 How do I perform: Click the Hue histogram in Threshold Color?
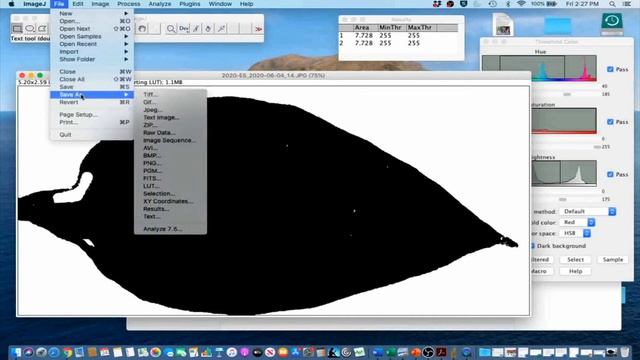tap(539, 68)
